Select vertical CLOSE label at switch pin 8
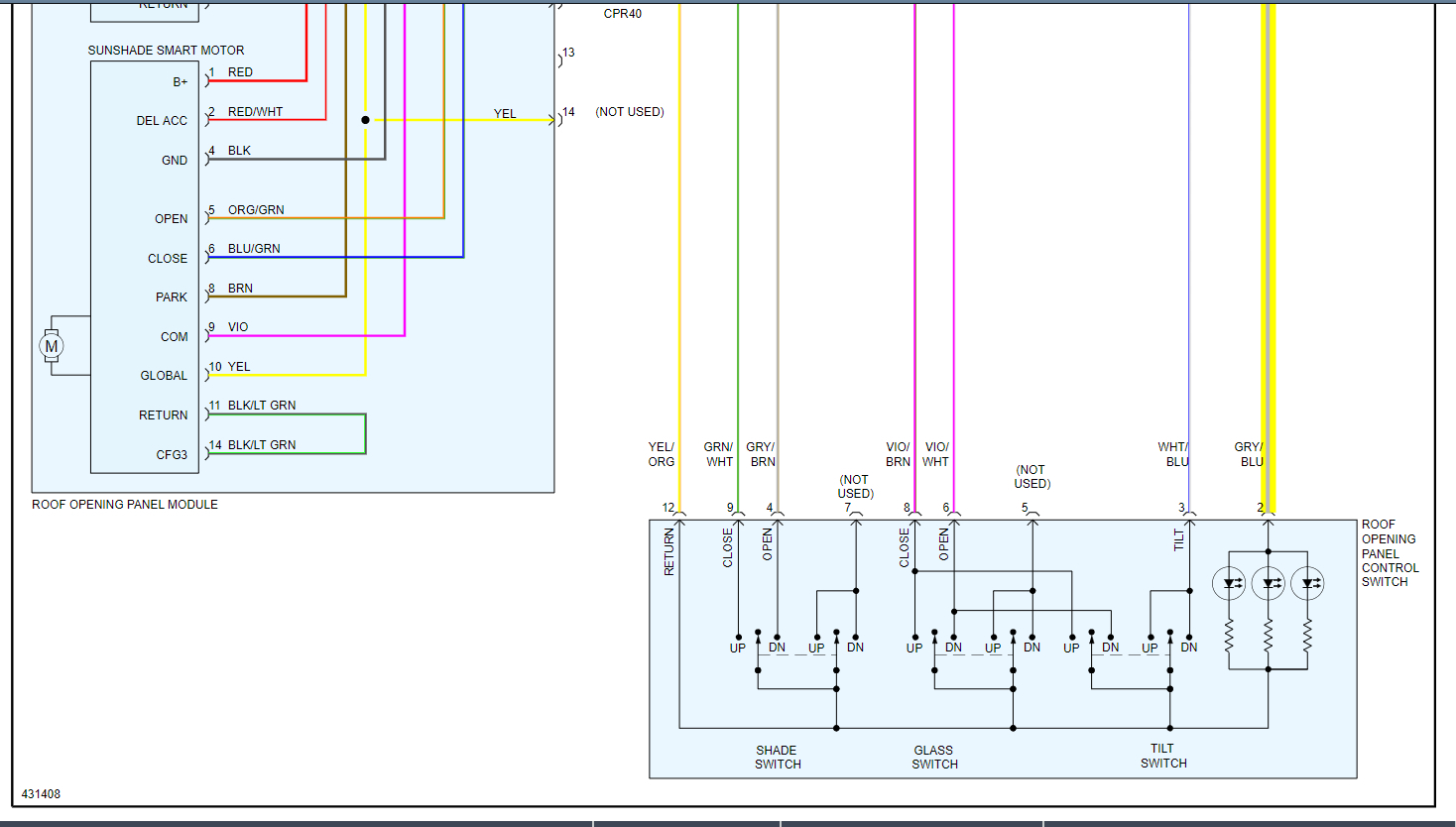The height and width of the screenshot is (827, 1456). click(905, 547)
